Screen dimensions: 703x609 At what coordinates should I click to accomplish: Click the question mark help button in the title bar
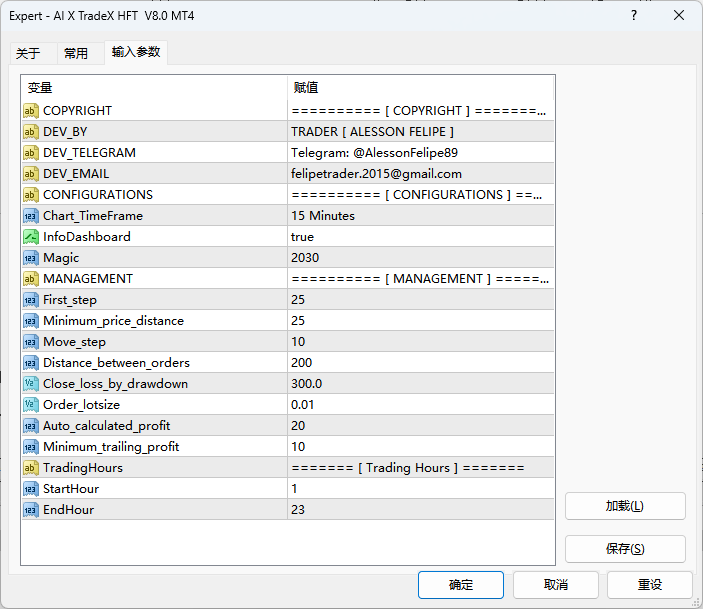click(x=634, y=16)
